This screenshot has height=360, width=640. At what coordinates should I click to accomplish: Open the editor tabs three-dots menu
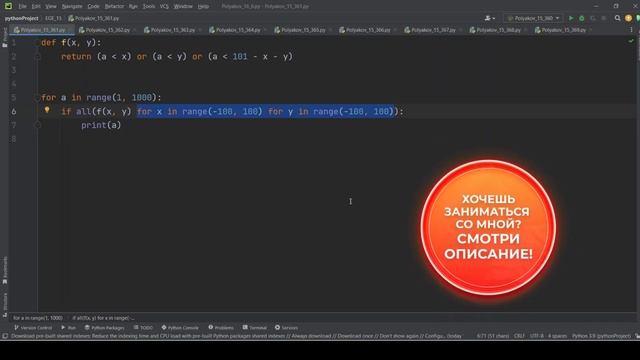pos(631,30)
